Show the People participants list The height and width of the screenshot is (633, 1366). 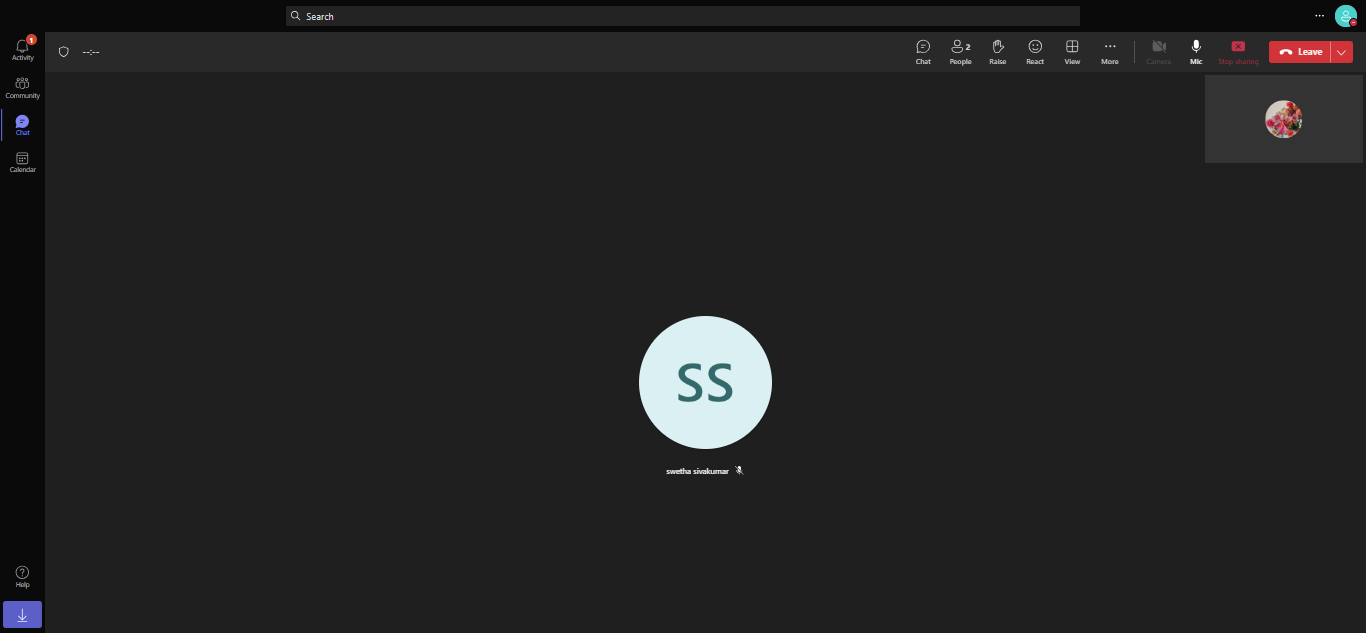[960, 52]
